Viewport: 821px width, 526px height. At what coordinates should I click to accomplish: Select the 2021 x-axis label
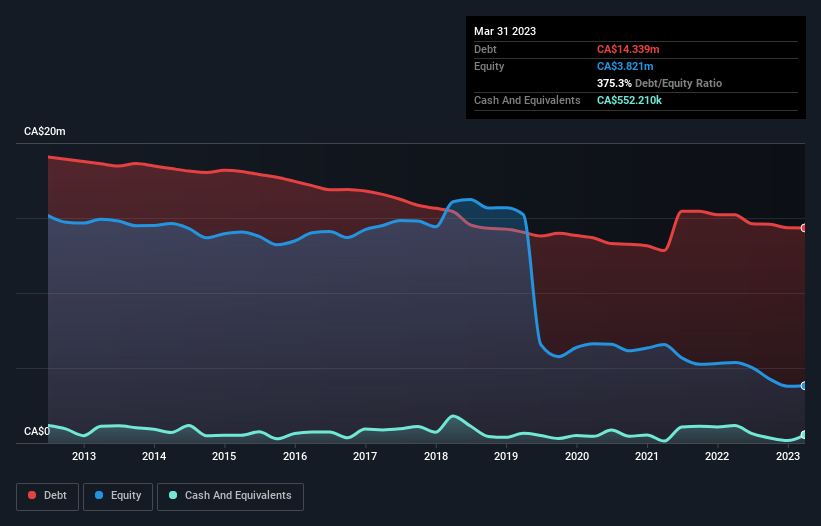click(647, 456)
